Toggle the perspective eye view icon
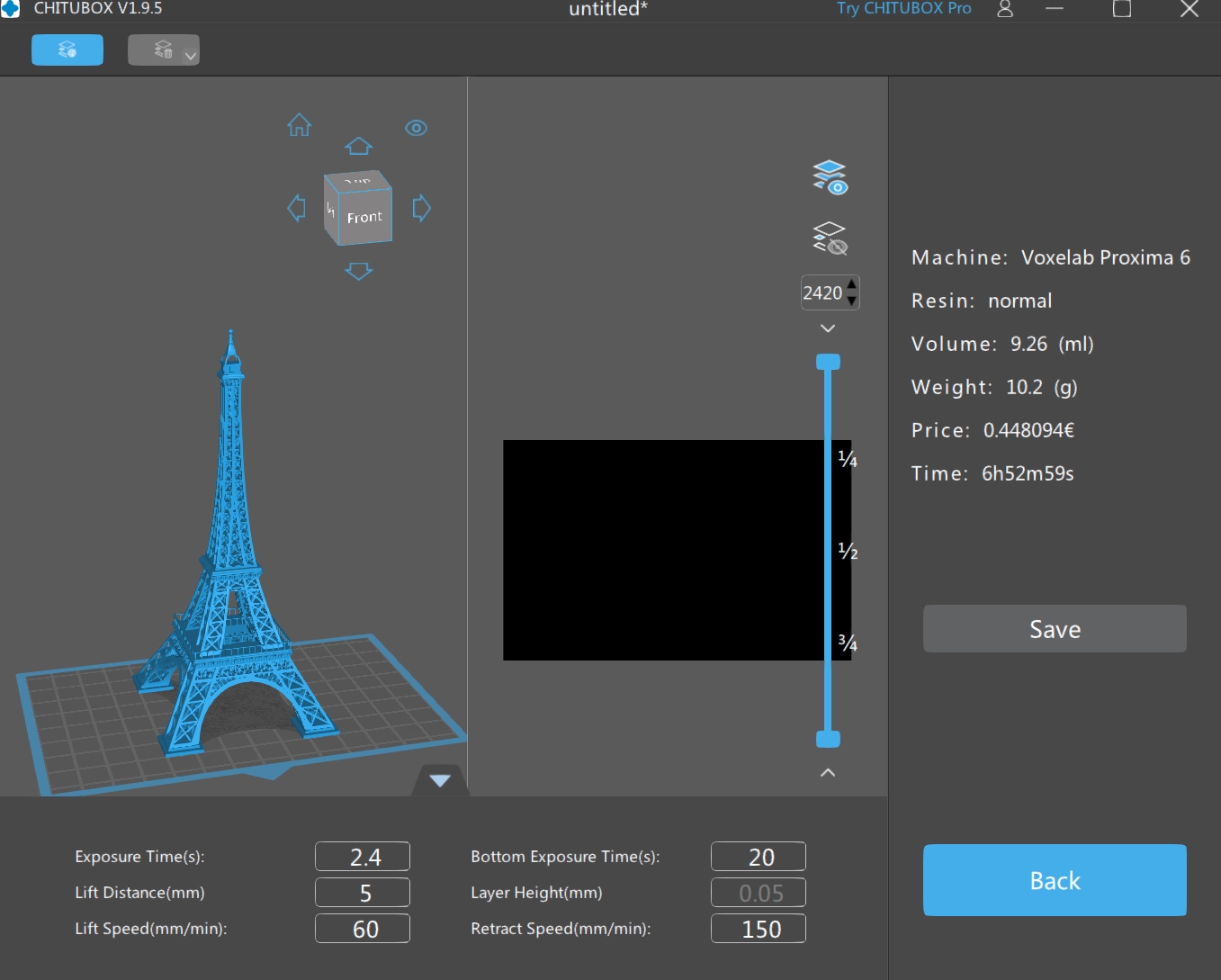 (x=416, y=128)
